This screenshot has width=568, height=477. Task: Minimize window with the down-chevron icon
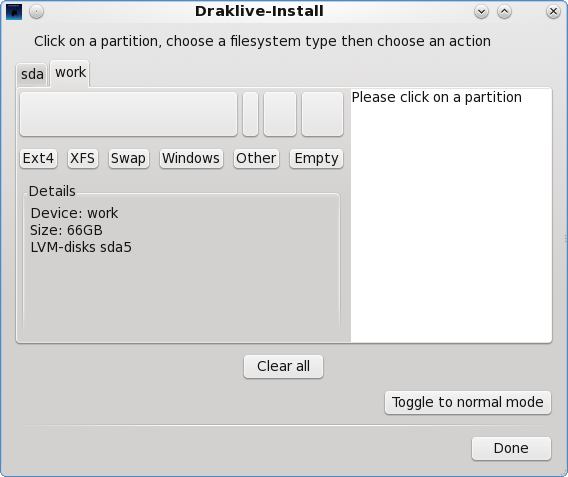click(x=481, y=12)
